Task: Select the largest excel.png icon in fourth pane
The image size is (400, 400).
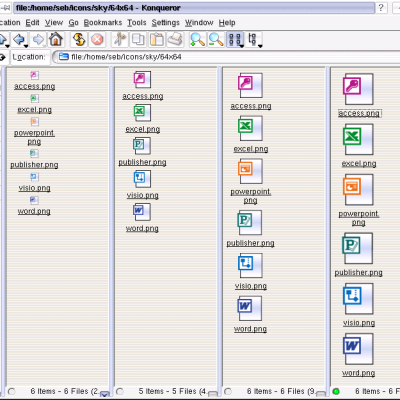Action: coord(358,139)
